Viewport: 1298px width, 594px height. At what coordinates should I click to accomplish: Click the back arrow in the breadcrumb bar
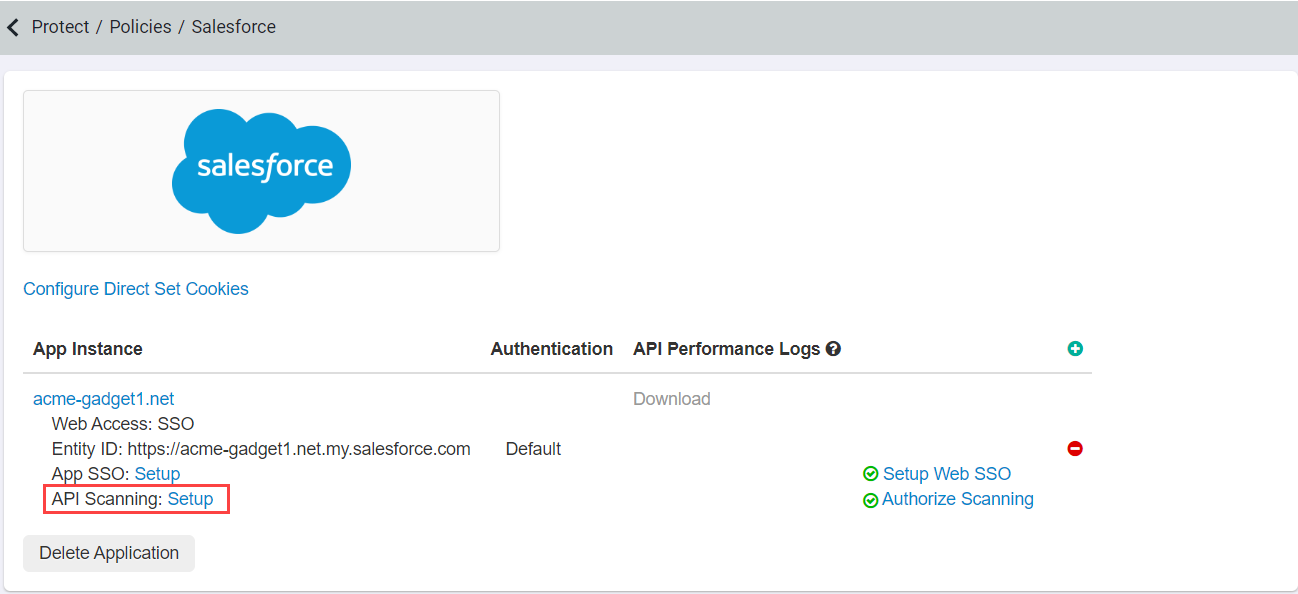pos(13,27)
